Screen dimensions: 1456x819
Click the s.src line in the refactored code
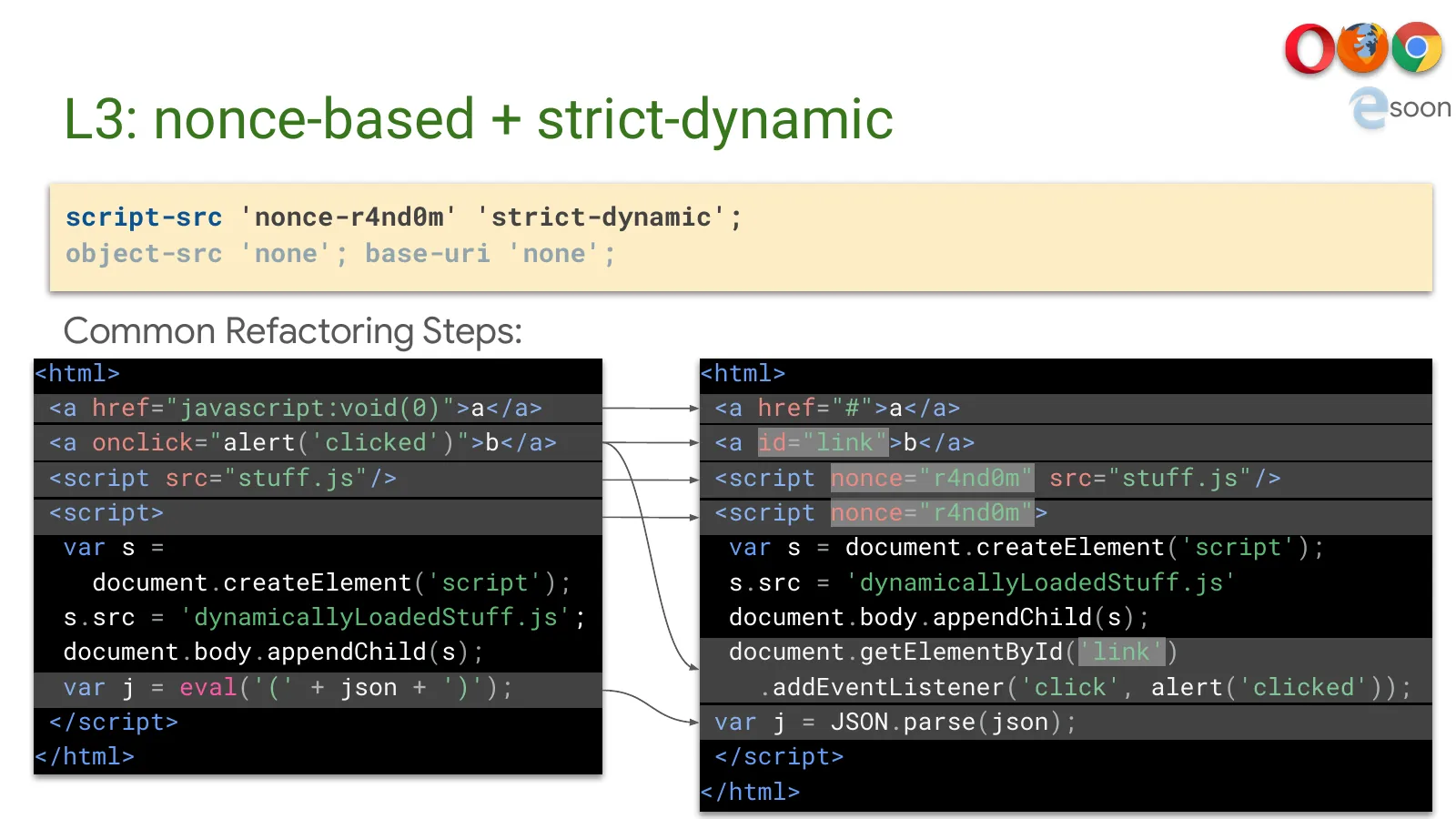[x=982, y=583]
